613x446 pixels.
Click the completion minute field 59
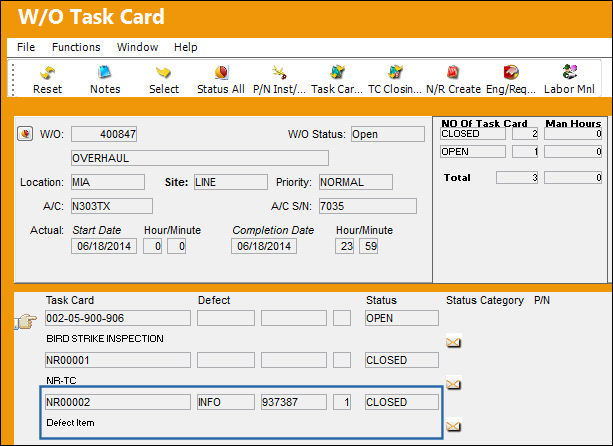coord(369,246)
